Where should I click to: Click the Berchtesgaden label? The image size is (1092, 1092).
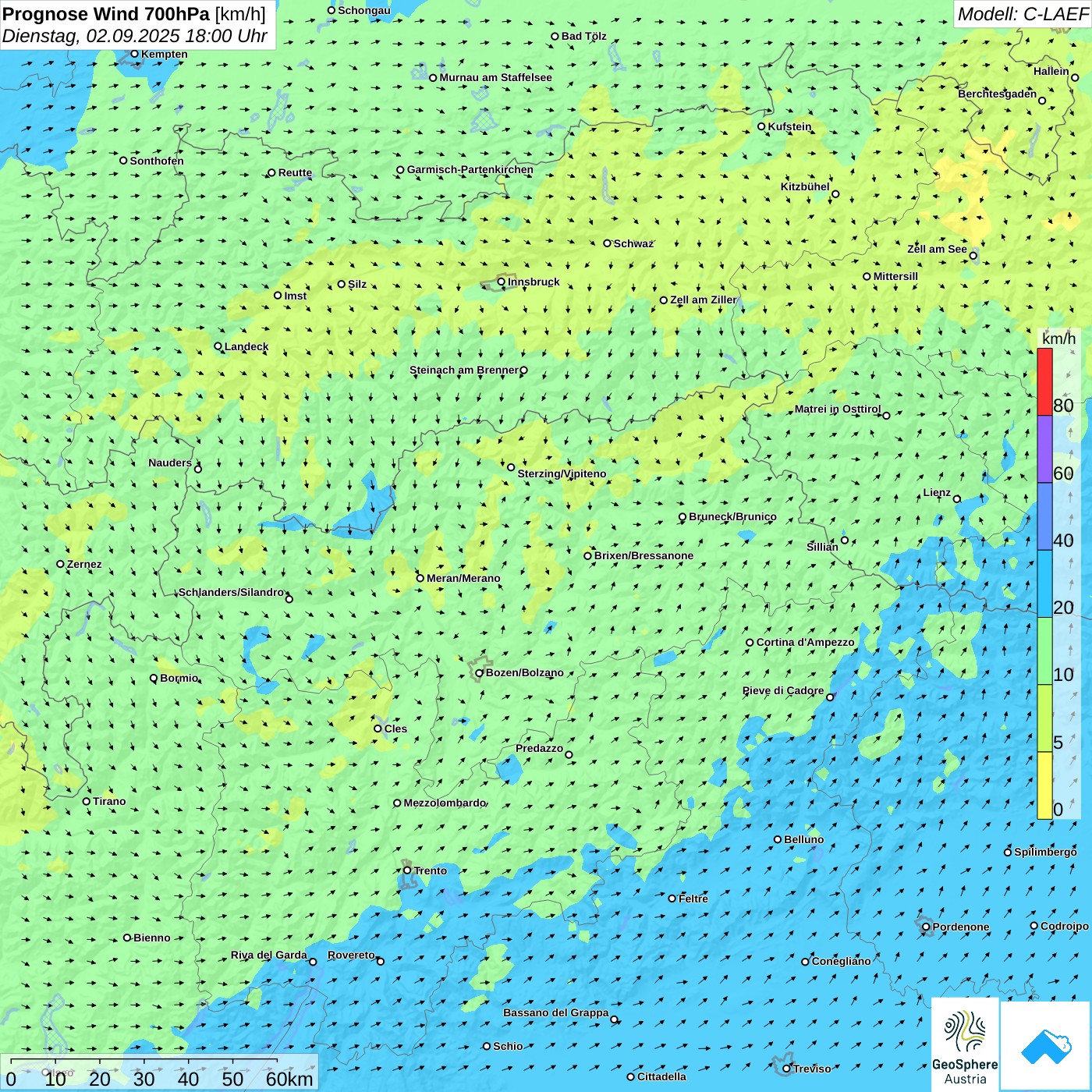tap(997, 94)
